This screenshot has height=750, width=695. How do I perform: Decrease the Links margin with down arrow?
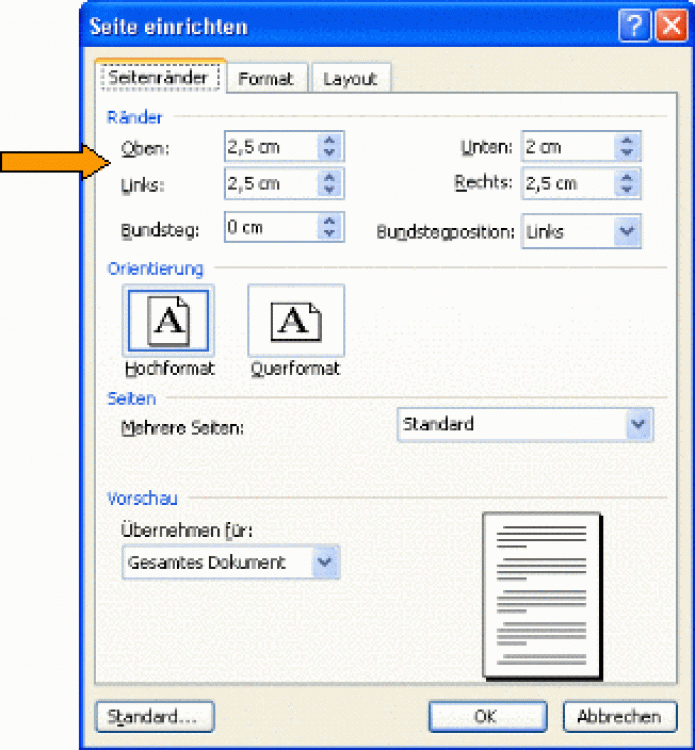[x=330, y=190]
